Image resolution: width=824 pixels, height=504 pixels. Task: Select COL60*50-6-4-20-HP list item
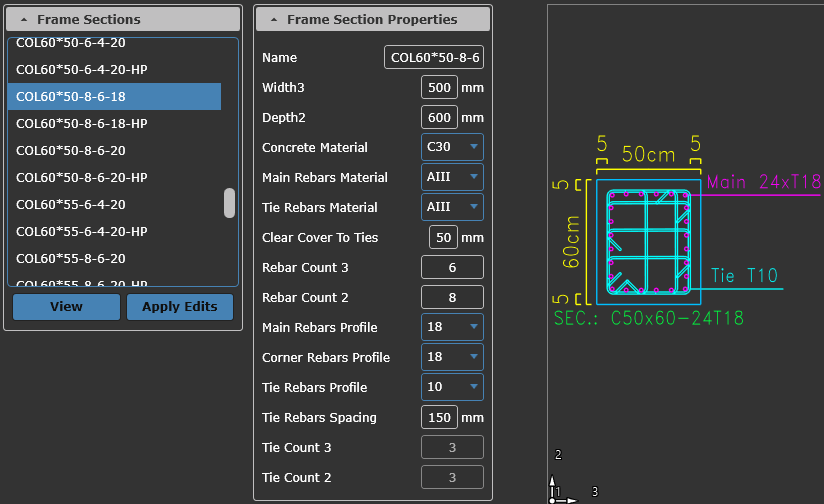tap(82, 69)
